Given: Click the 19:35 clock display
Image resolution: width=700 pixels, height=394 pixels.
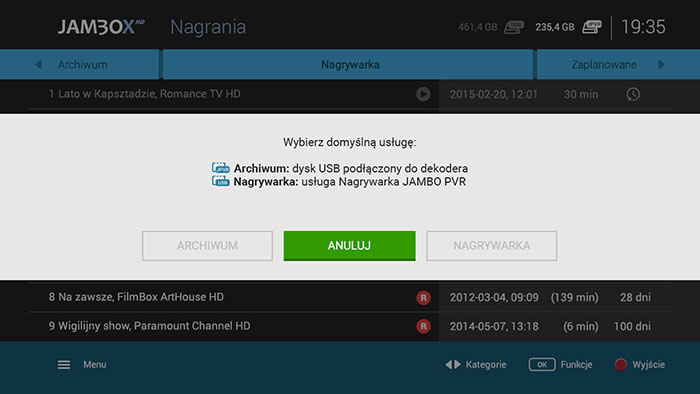Looking at the screenshot, I should pyautogui.click(x=643, y=27).
